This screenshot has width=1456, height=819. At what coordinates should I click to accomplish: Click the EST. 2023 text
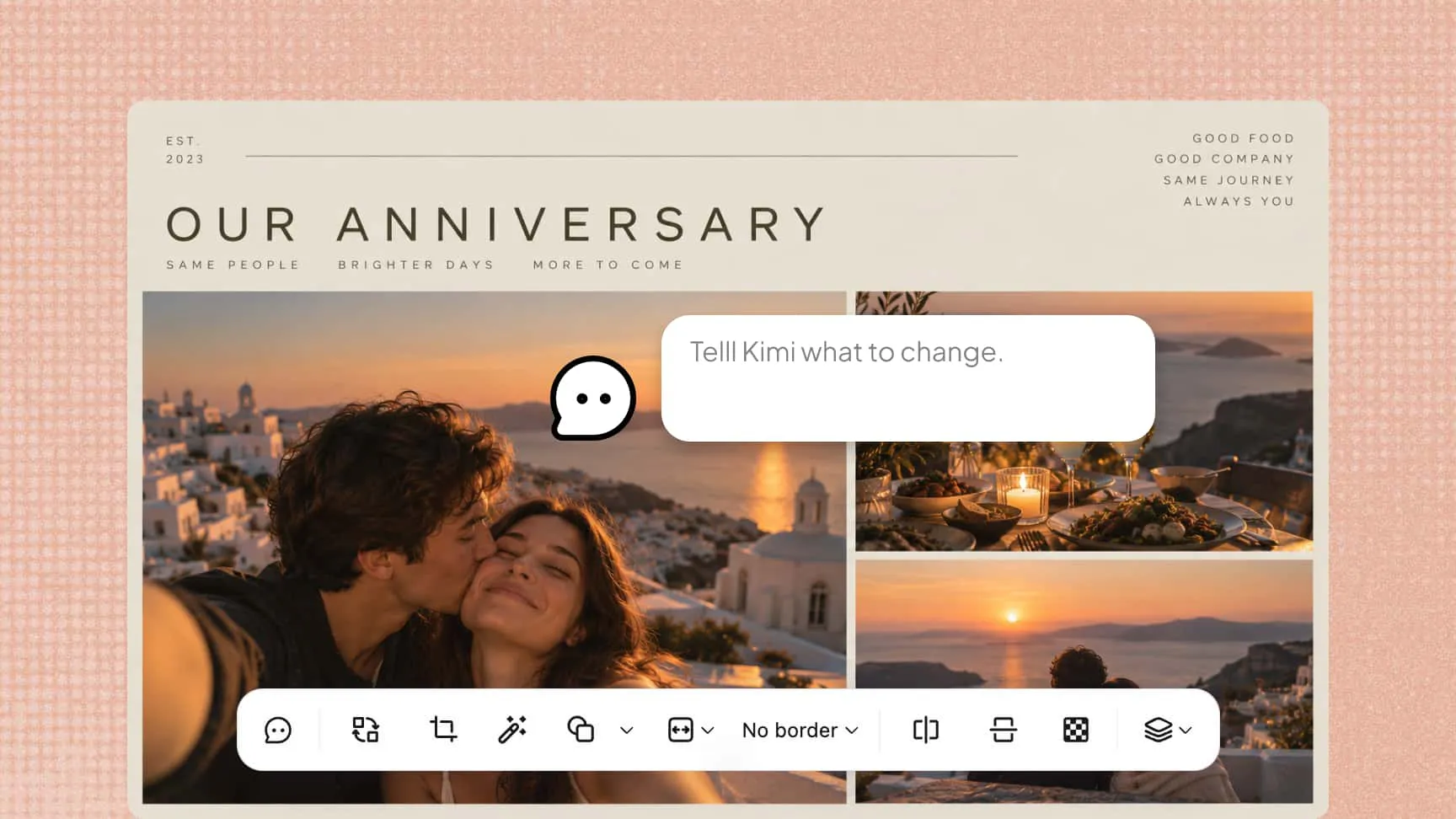(185, 150)
